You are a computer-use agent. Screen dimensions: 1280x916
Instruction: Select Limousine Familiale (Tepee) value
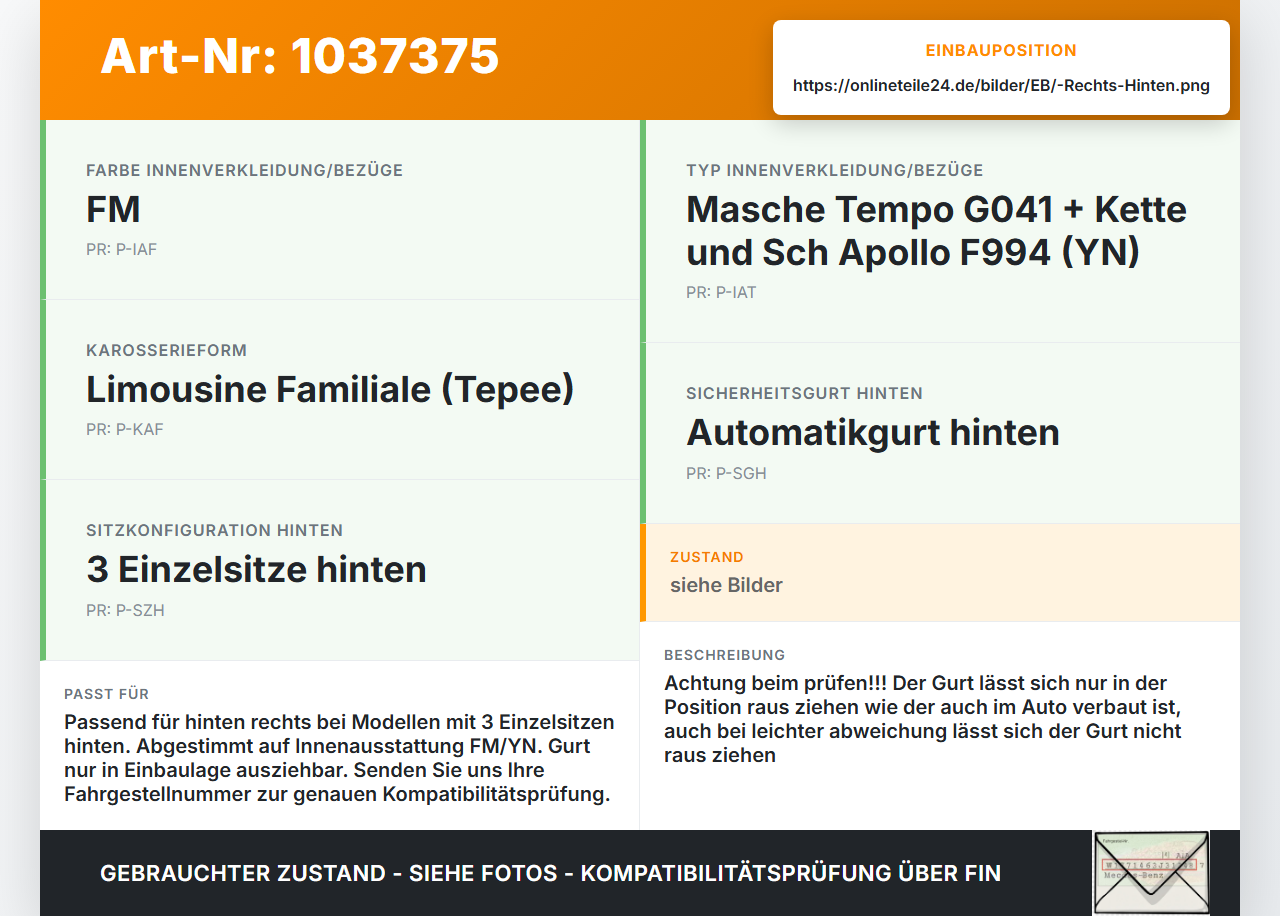[x=330, y=390]
